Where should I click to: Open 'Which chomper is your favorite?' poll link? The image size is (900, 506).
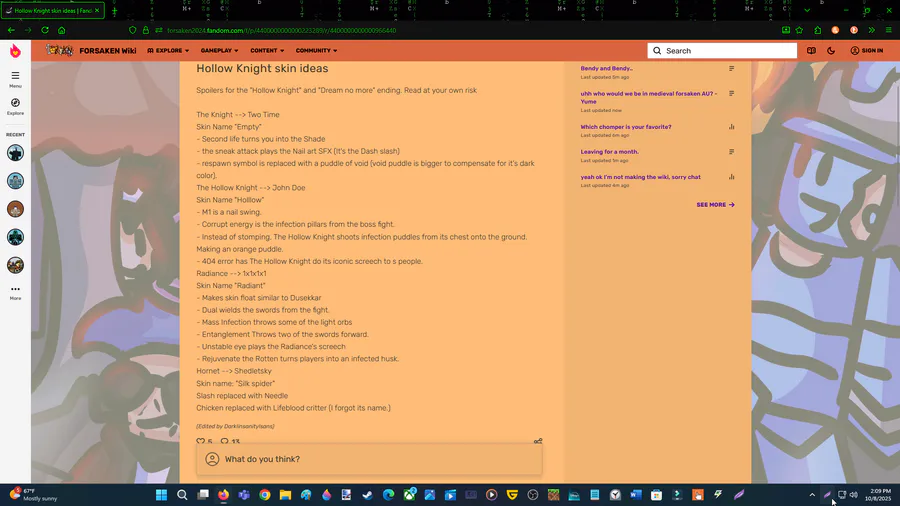[x=626, y=127]
